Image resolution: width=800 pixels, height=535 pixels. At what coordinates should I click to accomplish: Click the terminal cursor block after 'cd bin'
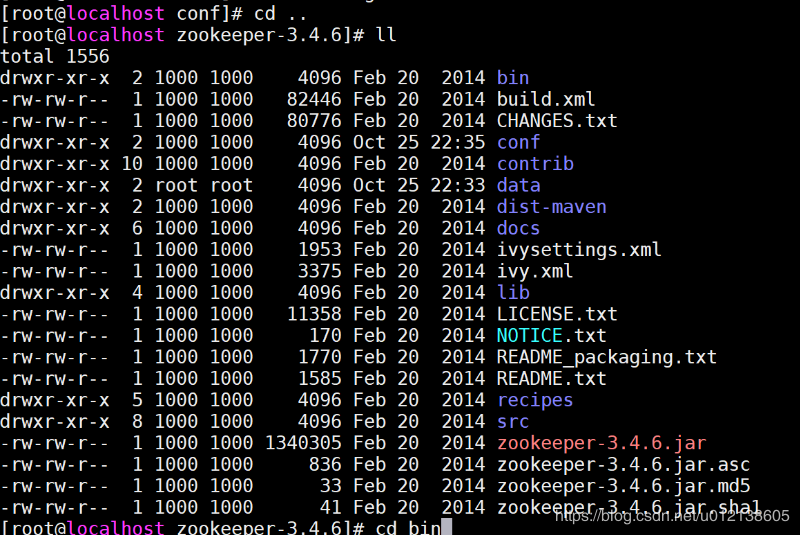[446, 527]
